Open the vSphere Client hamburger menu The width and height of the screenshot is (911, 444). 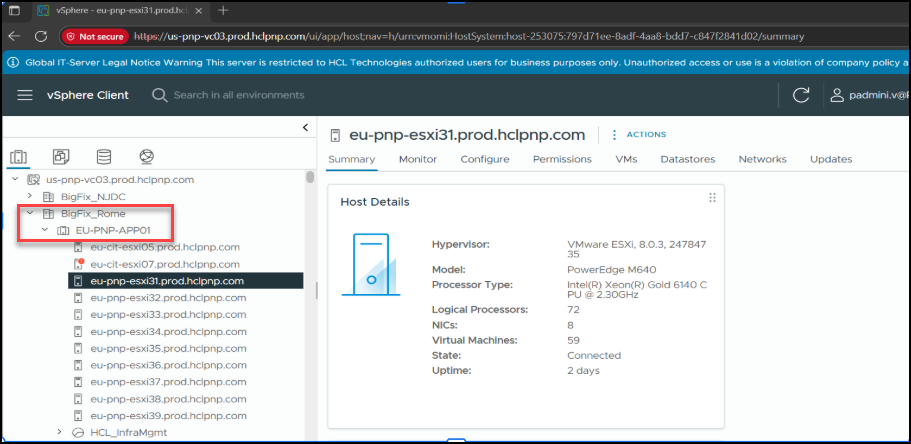pos(25,95)
